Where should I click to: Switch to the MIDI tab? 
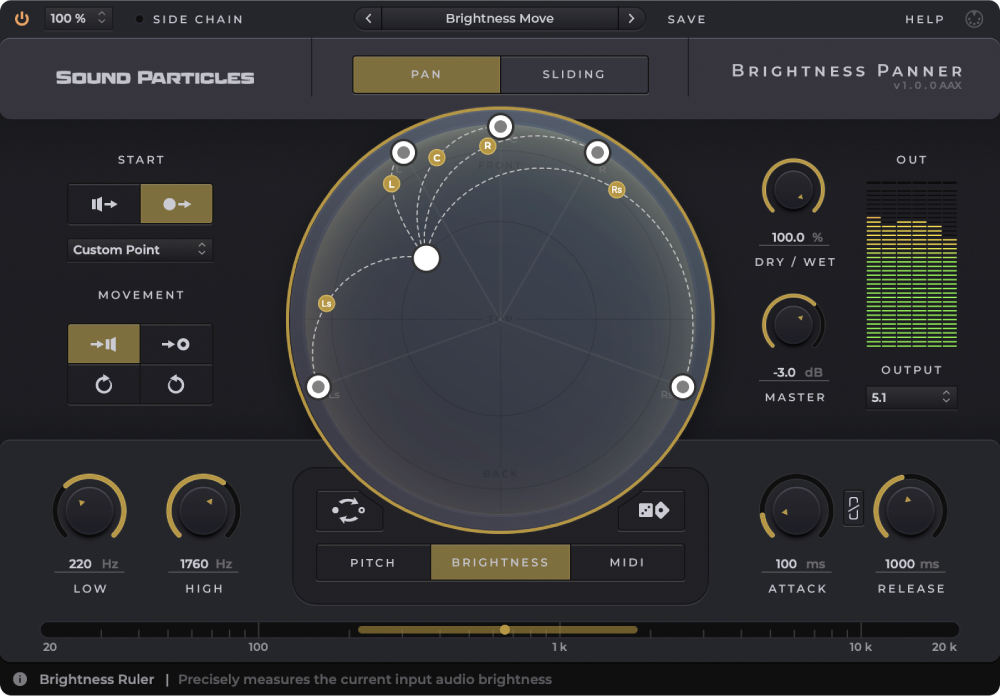(x=627, y=562)
